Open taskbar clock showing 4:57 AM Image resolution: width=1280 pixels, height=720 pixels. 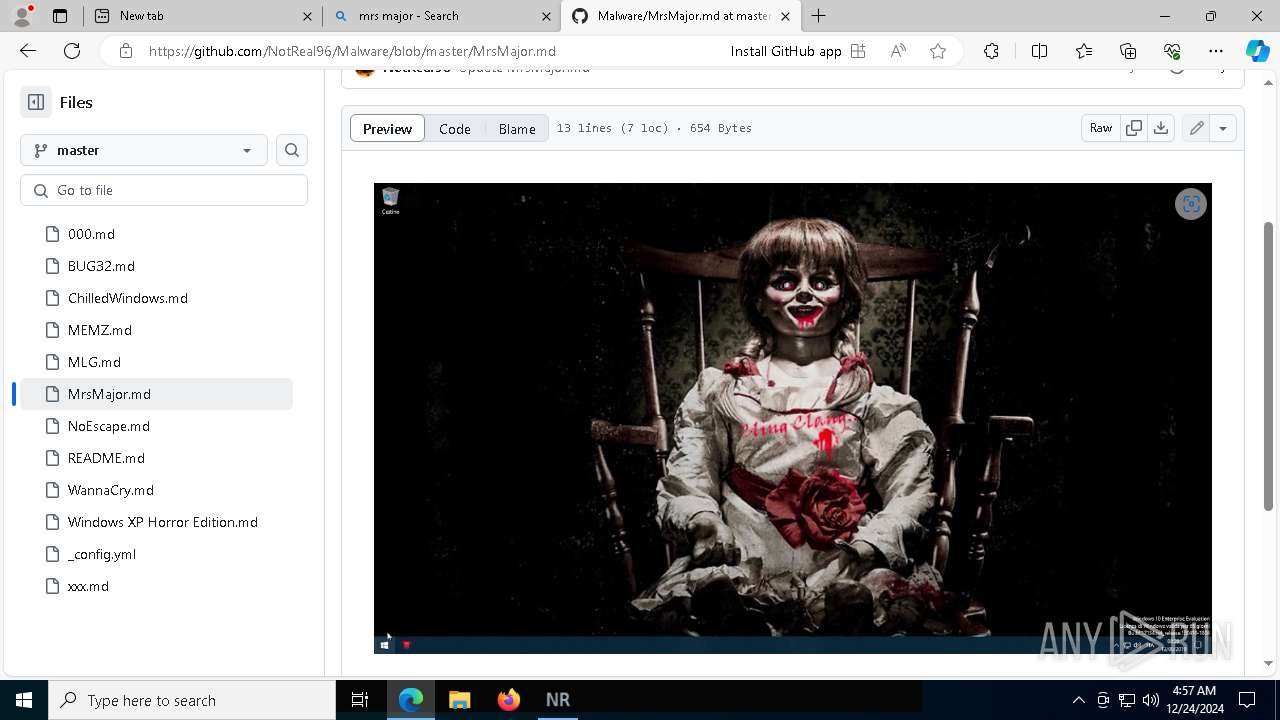(x=1194, y=700)
